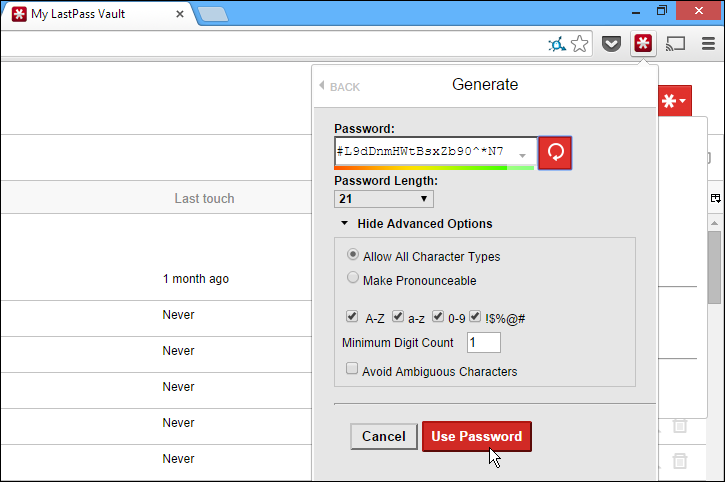The width and height of the screenshot is (725, 482).
Task: Uncheck the !$%@# special characters checkbox
Action: click(475, 316)
